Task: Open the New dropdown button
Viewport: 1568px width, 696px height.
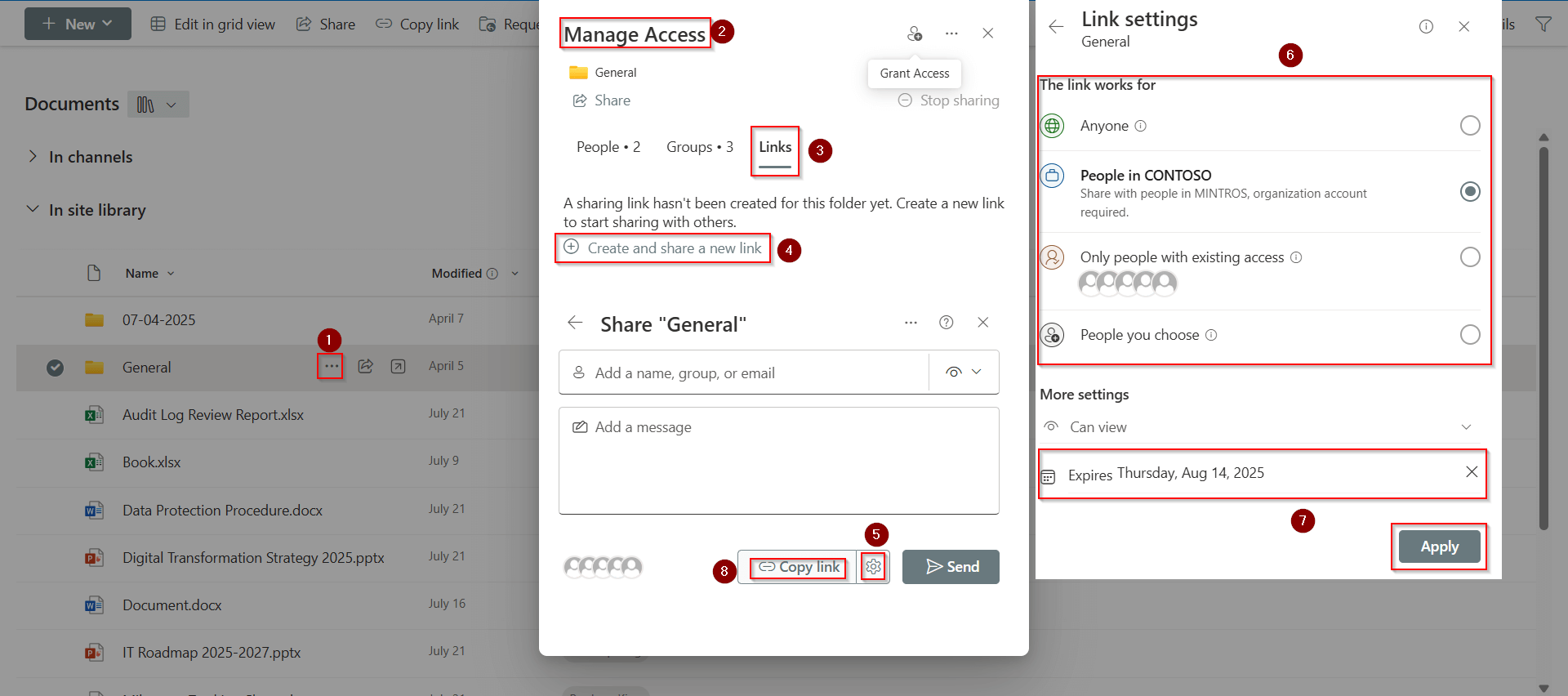Action: point(78,24)
